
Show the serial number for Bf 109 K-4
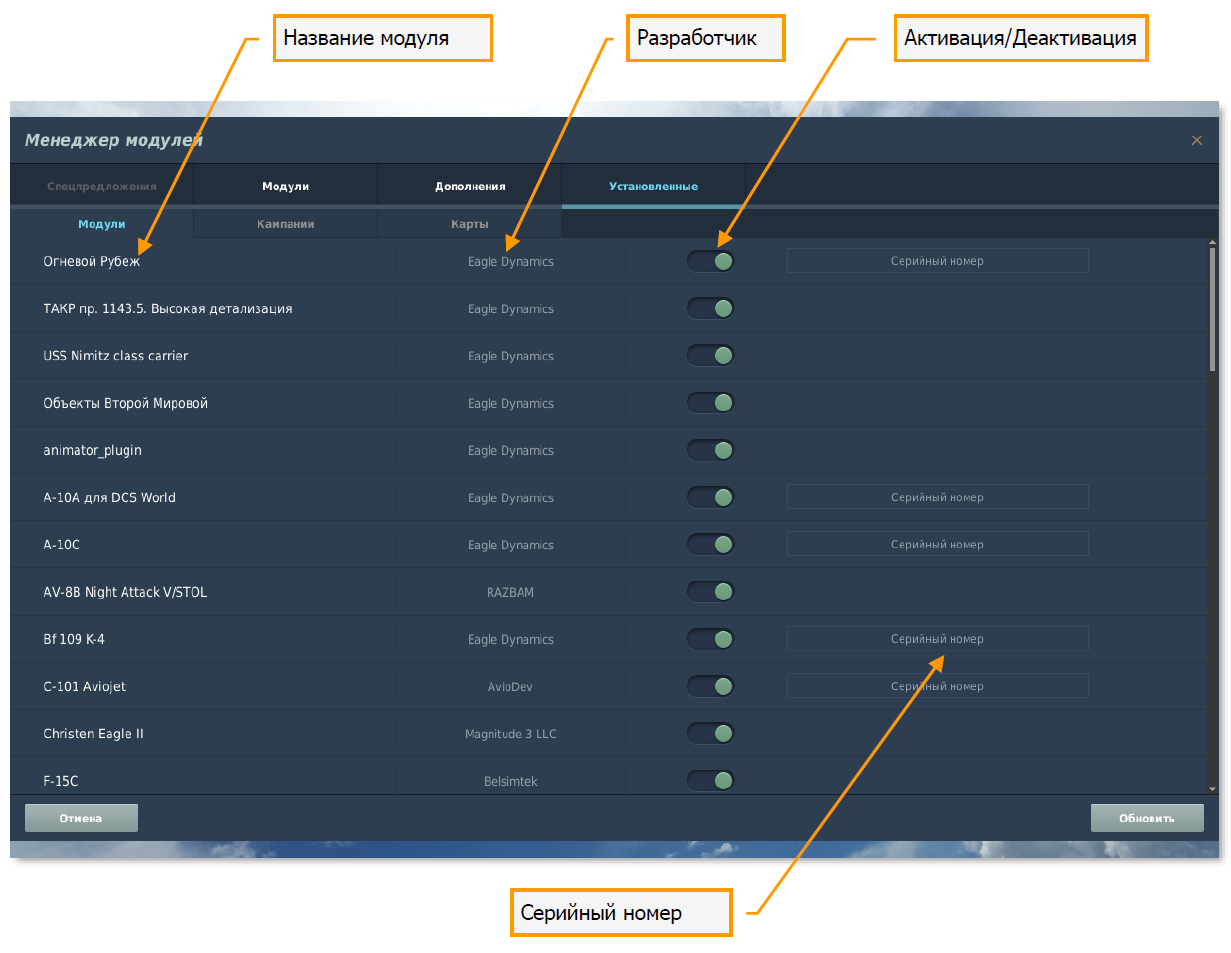[937, 639]
